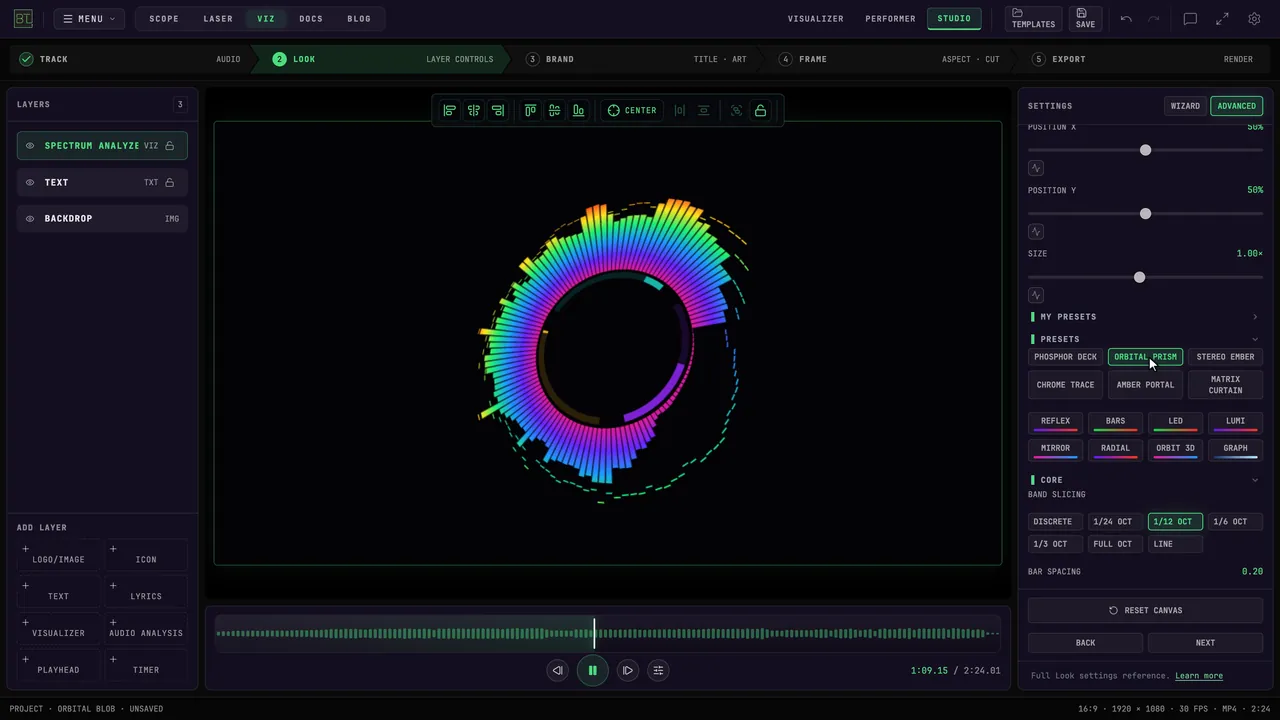1280x720 pixels.
Task: Align layer to top edge
Action: click(530, 110)
